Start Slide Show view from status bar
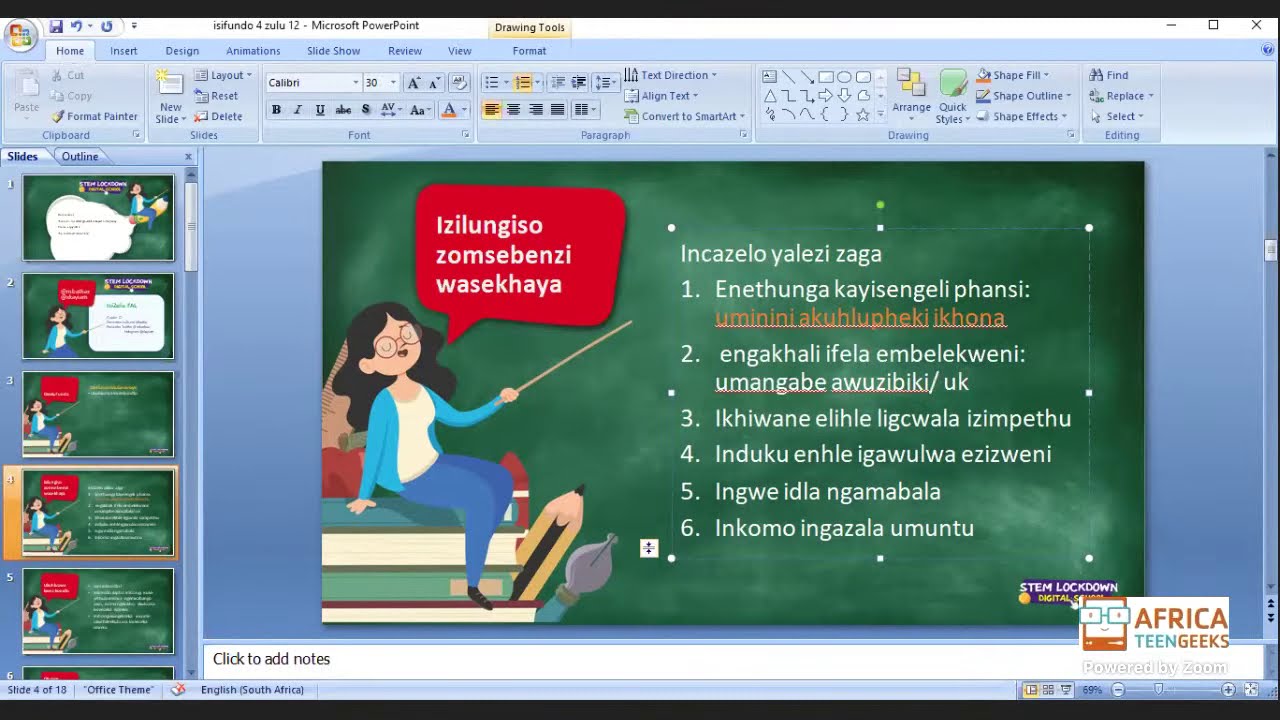Image resolution: width=1280 pixels, height=720 pixels. click(1066, 690)
